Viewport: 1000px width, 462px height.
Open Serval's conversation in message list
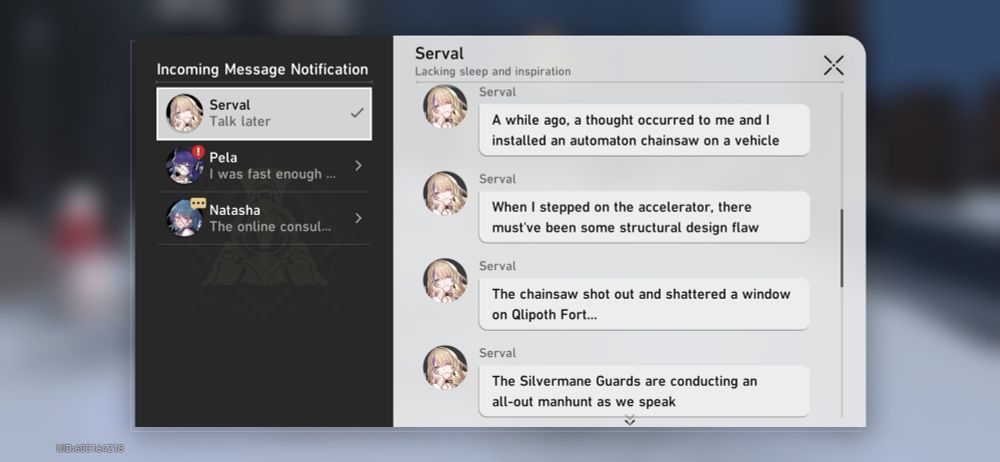point(264,114)
